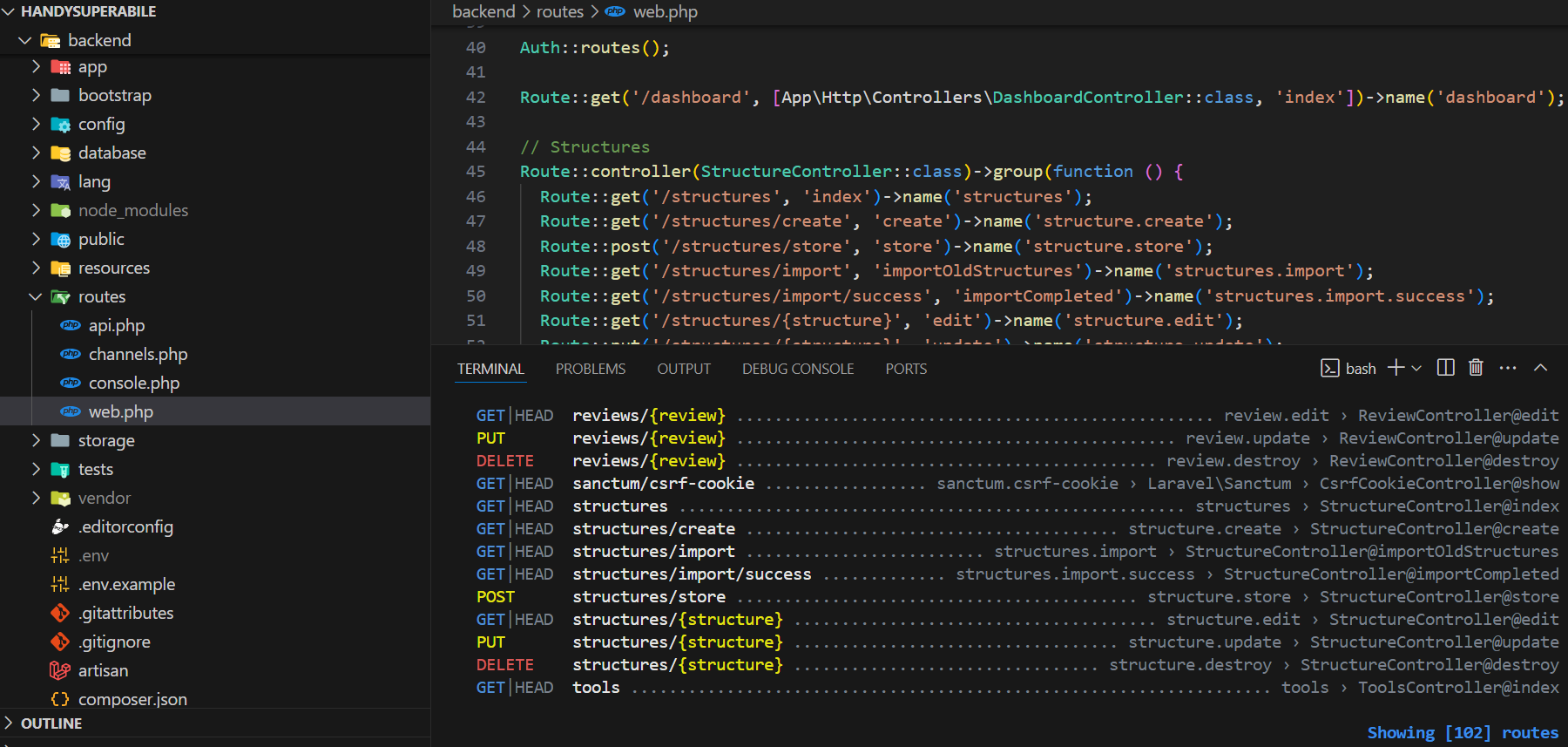The height and width of the screenshot is (747, 1568).
Task: Open the OUTPUT tab
Action: pyautogui.click(x=684, y=369)
